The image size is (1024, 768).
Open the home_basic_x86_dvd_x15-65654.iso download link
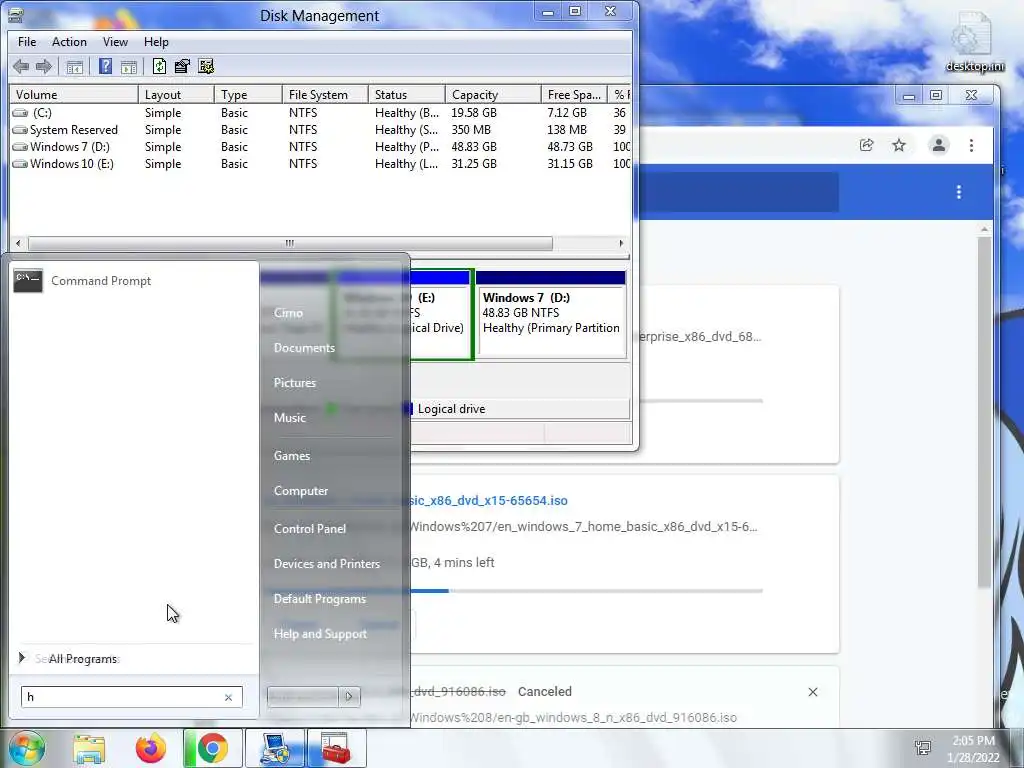click(489, 501)
